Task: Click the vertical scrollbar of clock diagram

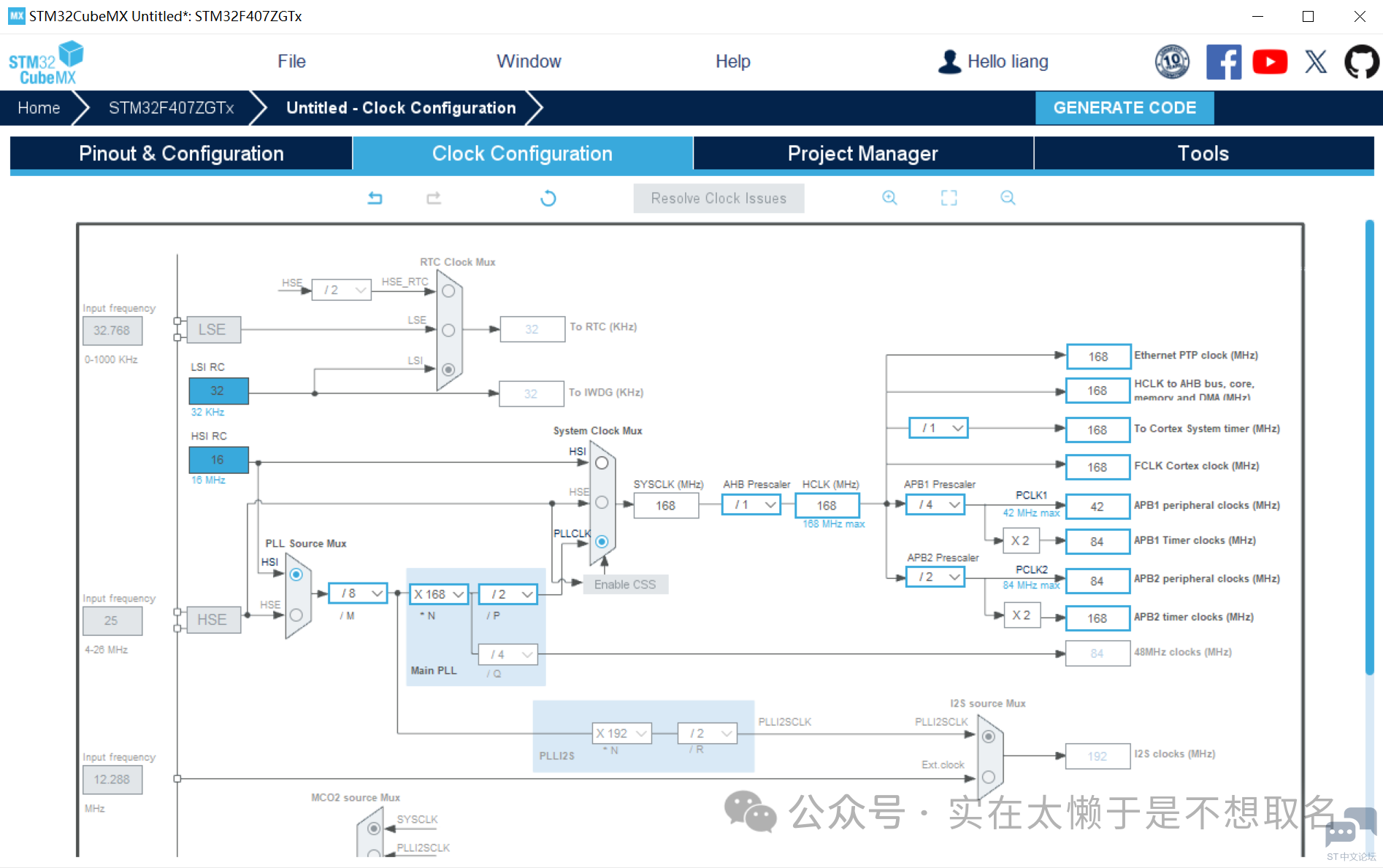Action: click(x=1369, y=448)
